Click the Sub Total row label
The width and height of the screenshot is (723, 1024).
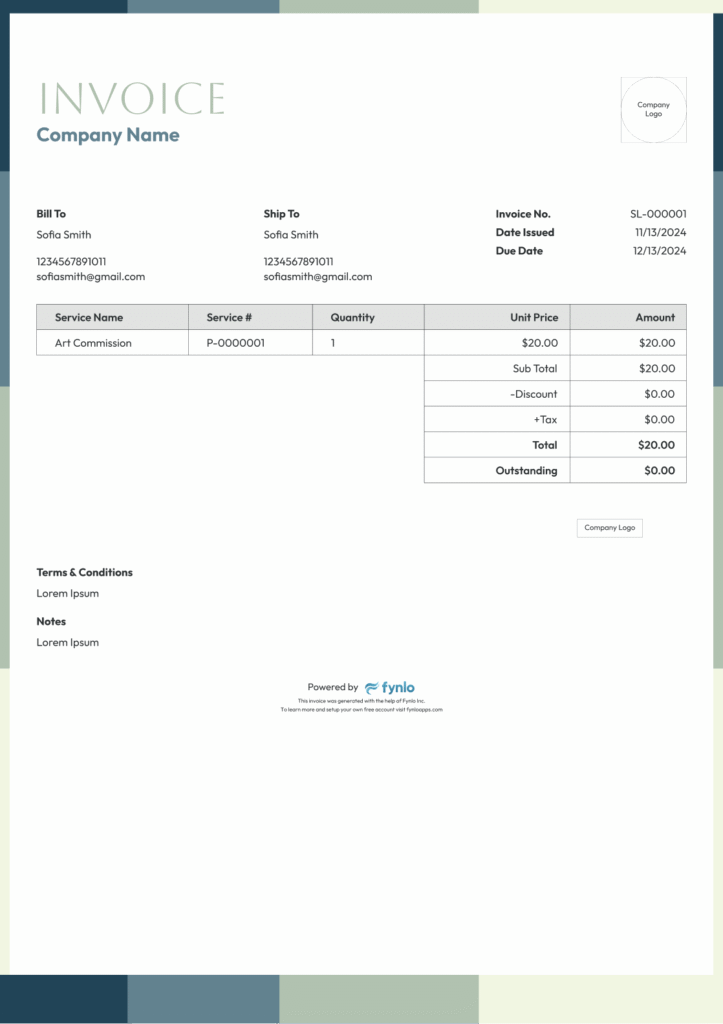(535, 369)
